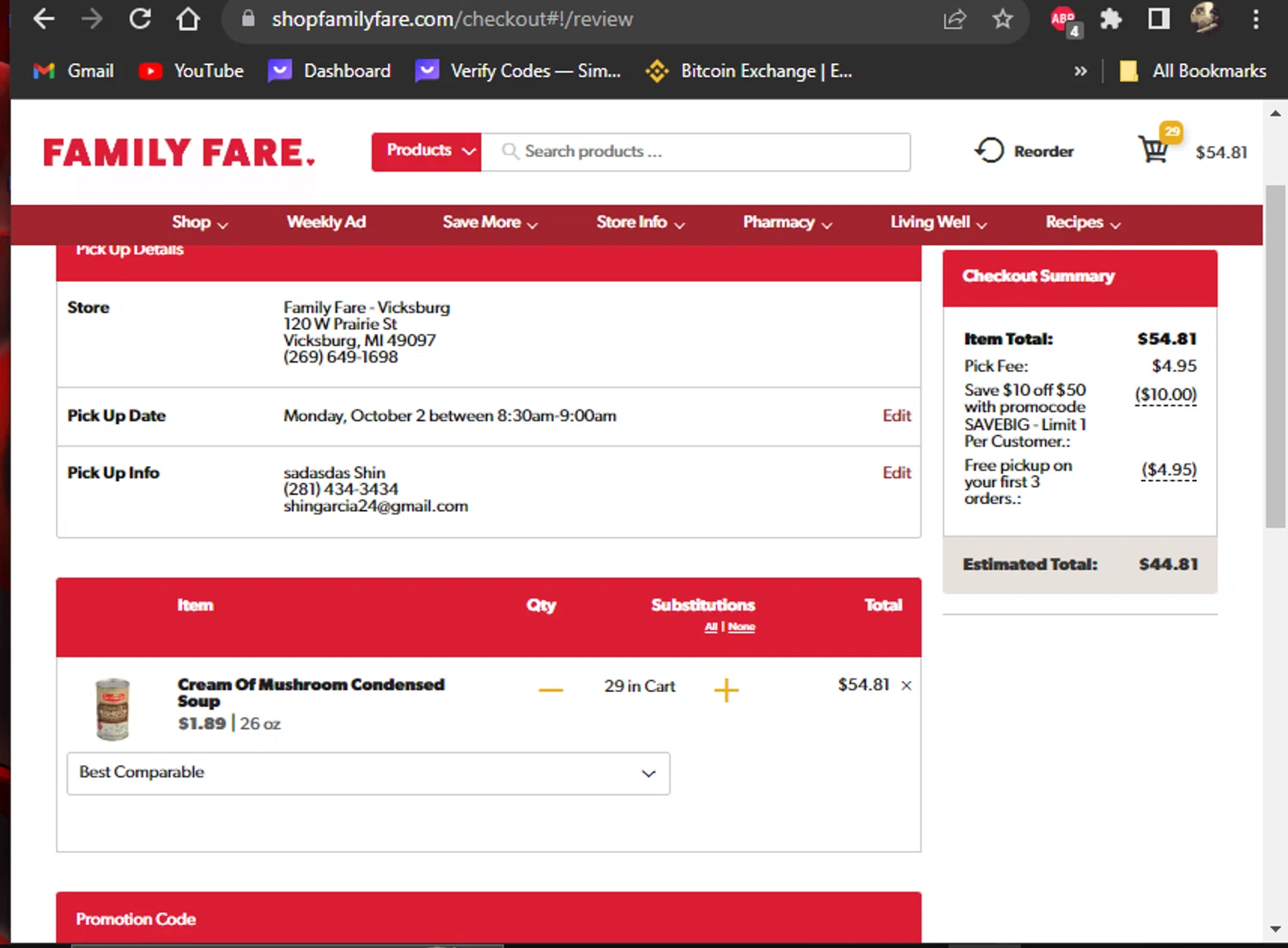This screenshot has width=1288, height=948.
Task: Share this page via share icon
Action: tap(955, 19)
